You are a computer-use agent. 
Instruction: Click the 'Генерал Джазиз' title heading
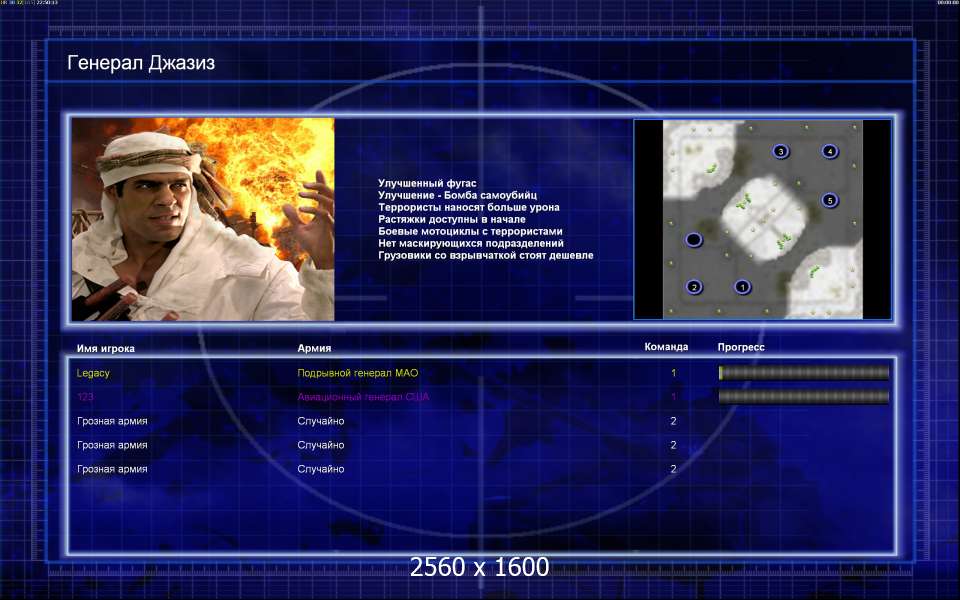tap(141, 62)
